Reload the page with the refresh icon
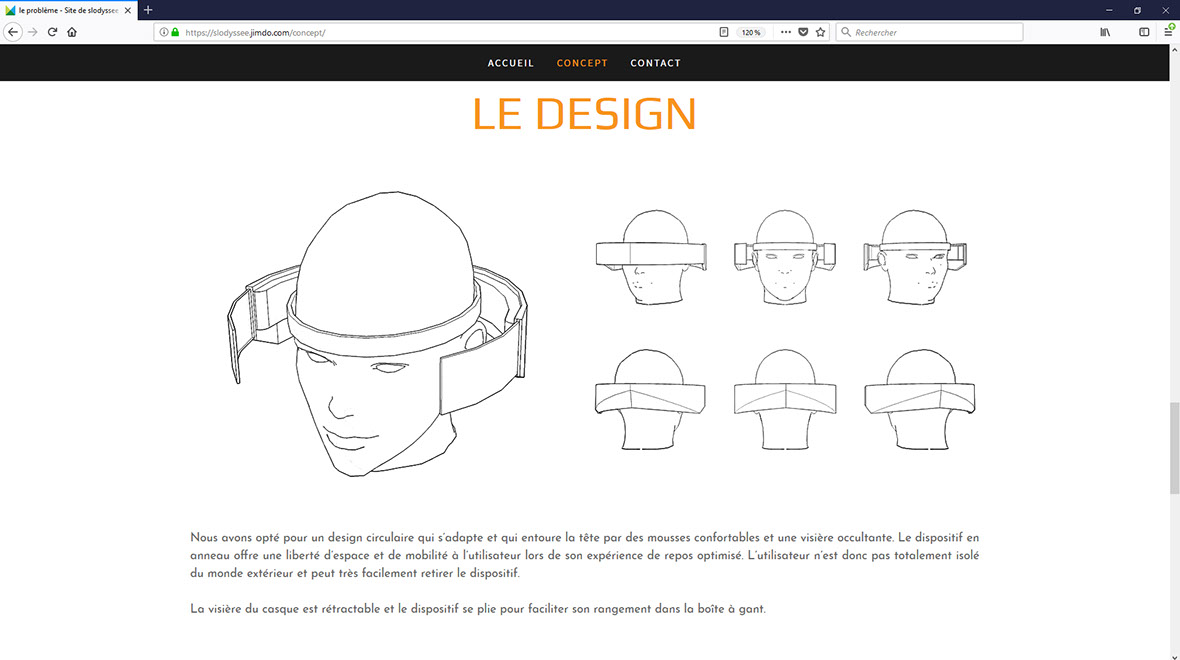The height and width of the screenshot is (660, 1180). point(52,32)
